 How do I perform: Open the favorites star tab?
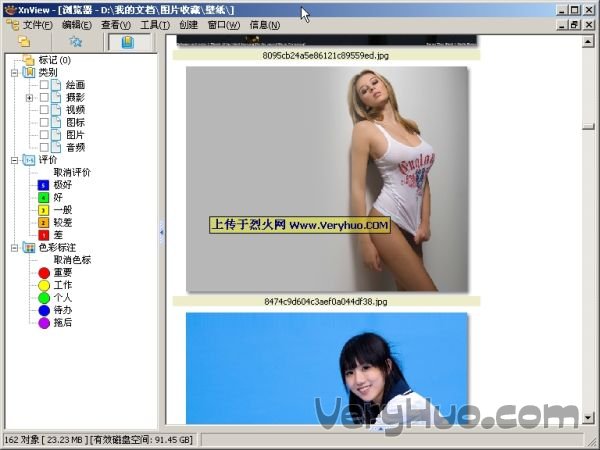[75, 42]
